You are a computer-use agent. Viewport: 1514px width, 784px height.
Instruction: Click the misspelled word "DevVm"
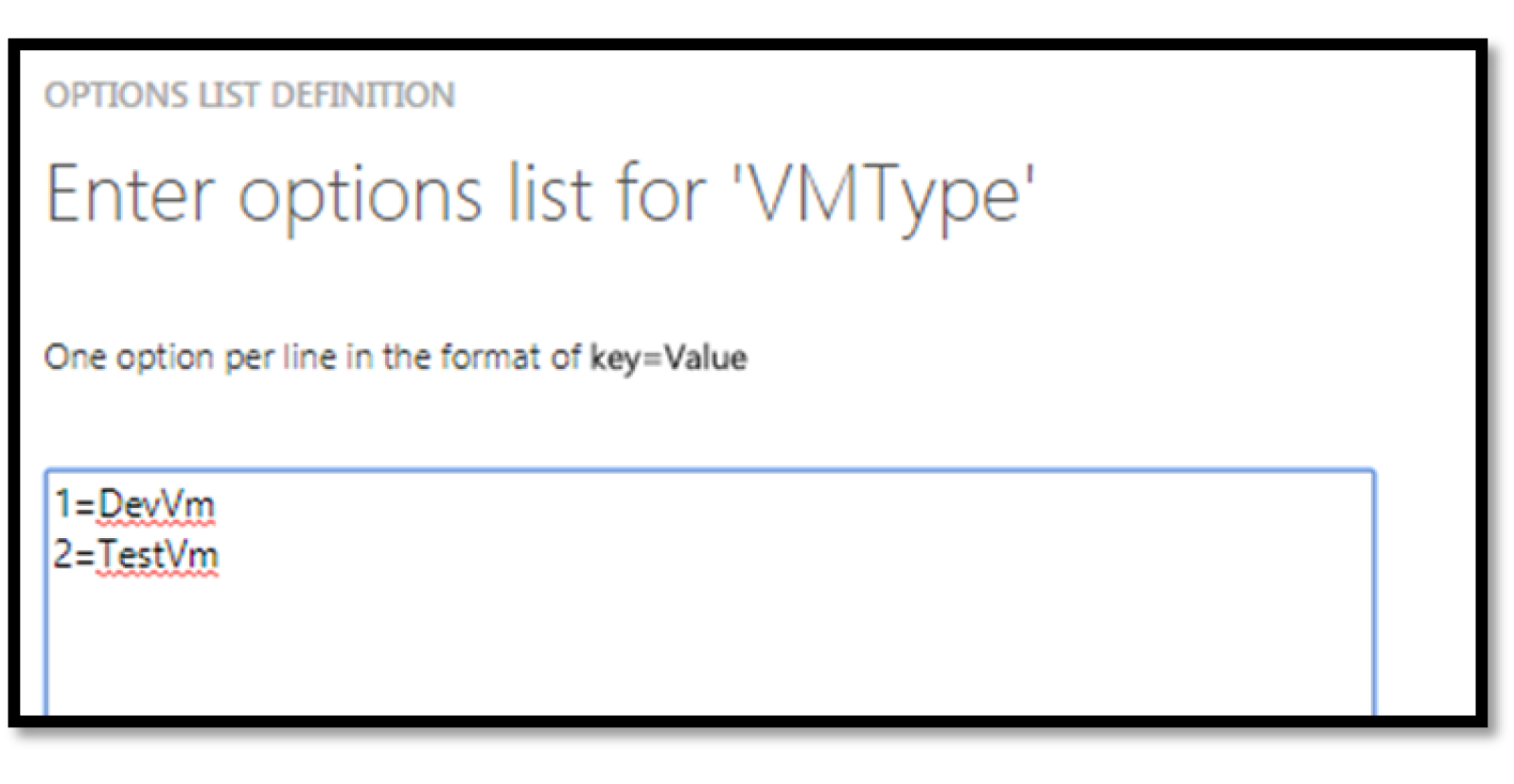click(x=156, y=504)
